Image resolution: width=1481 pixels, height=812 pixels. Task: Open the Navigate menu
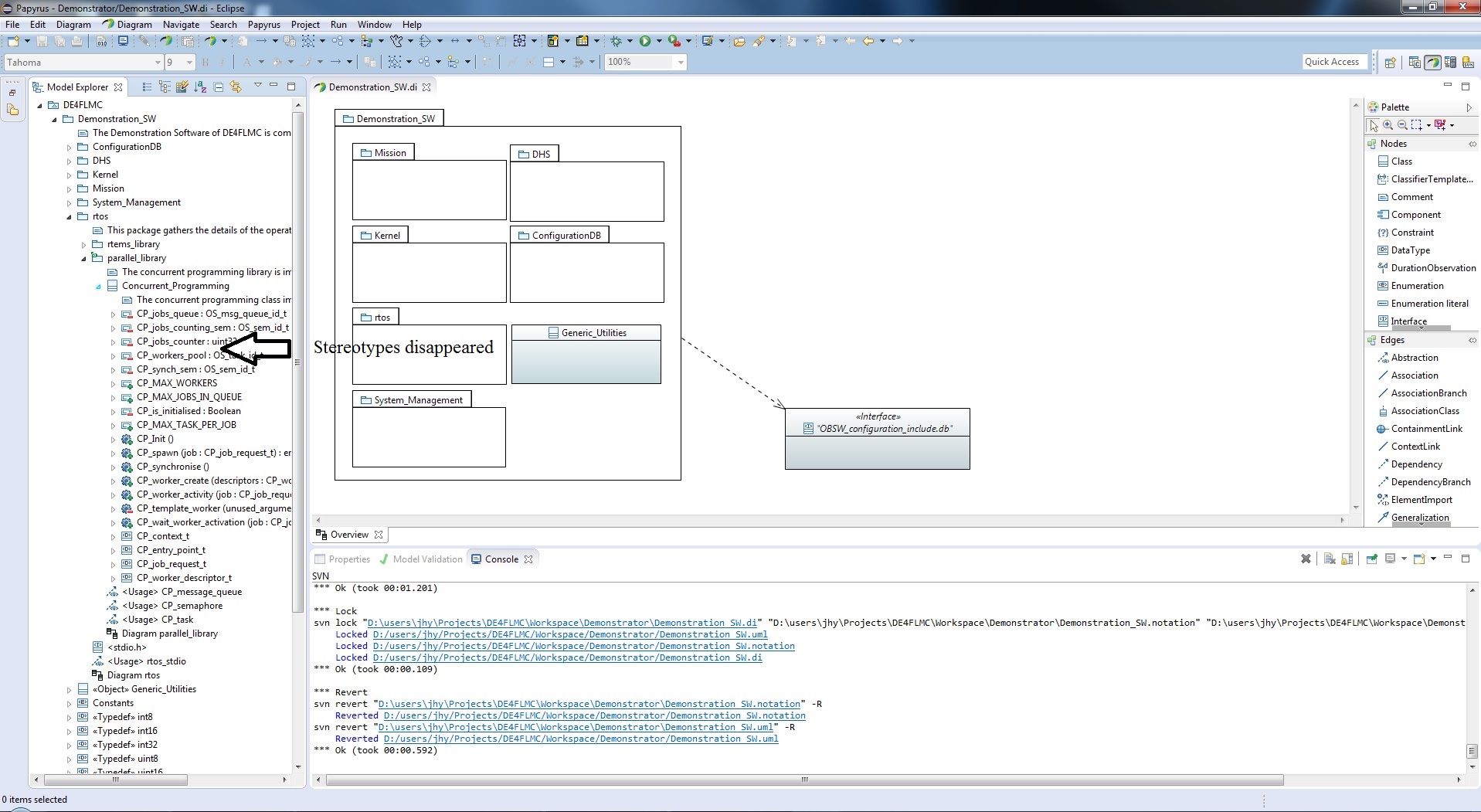tap(181, 25)
